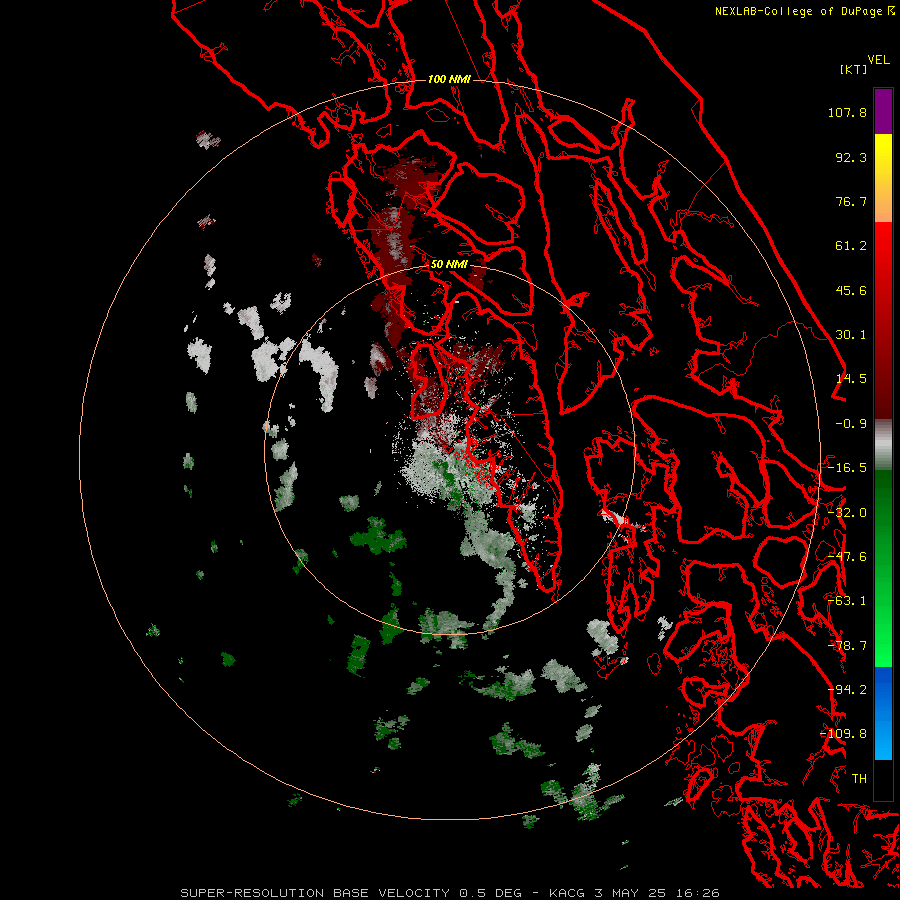This screenshot has height=900, width=900.
Task: Click the -78.7 value on the velocity scale
Action: pos(847,646)
